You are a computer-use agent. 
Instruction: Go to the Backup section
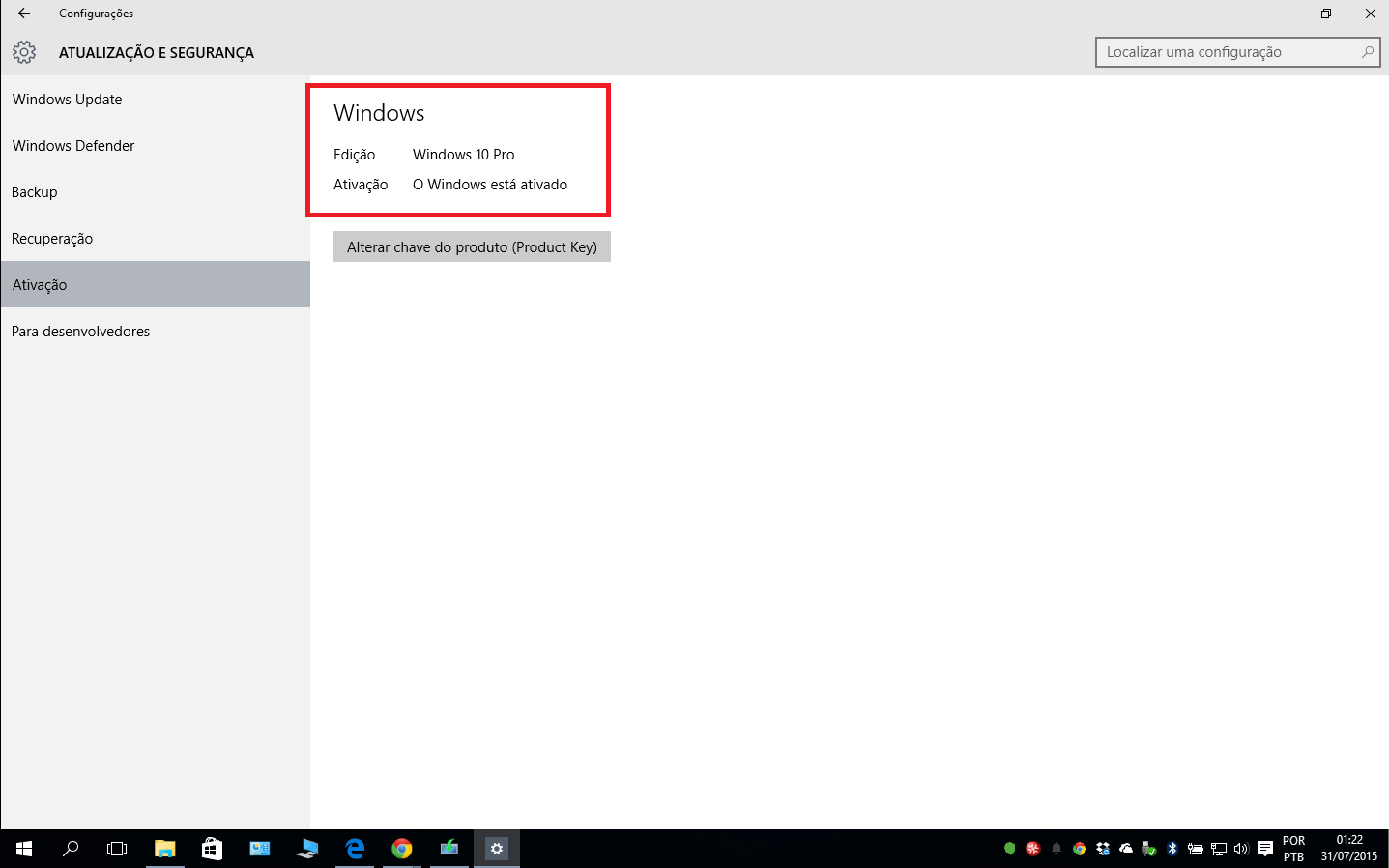coord(156,192)
